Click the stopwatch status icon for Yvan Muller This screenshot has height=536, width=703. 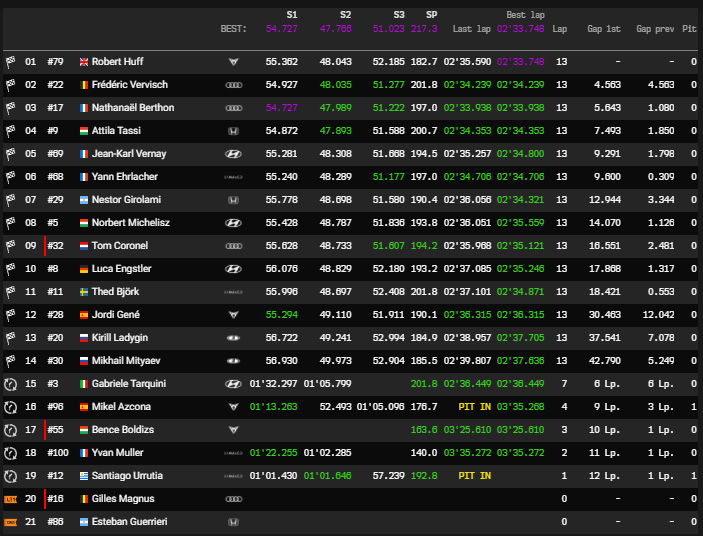tap(10, 453)
